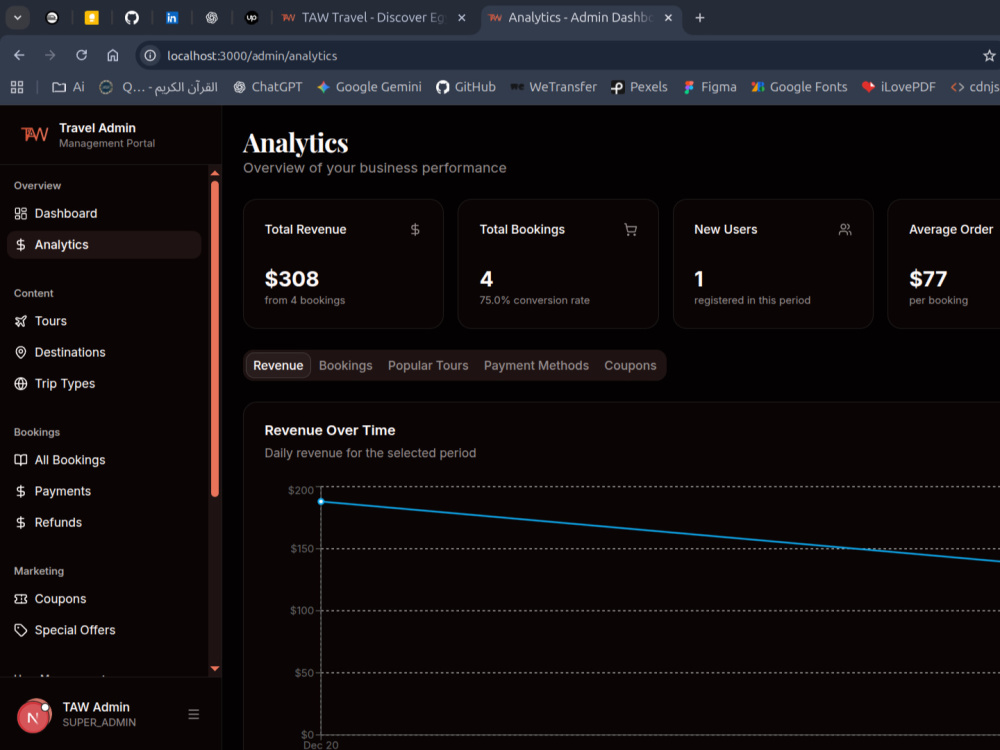The image size is (1000, 750).
Task: Click the $77 average order value
Action: tap(928, 279)
